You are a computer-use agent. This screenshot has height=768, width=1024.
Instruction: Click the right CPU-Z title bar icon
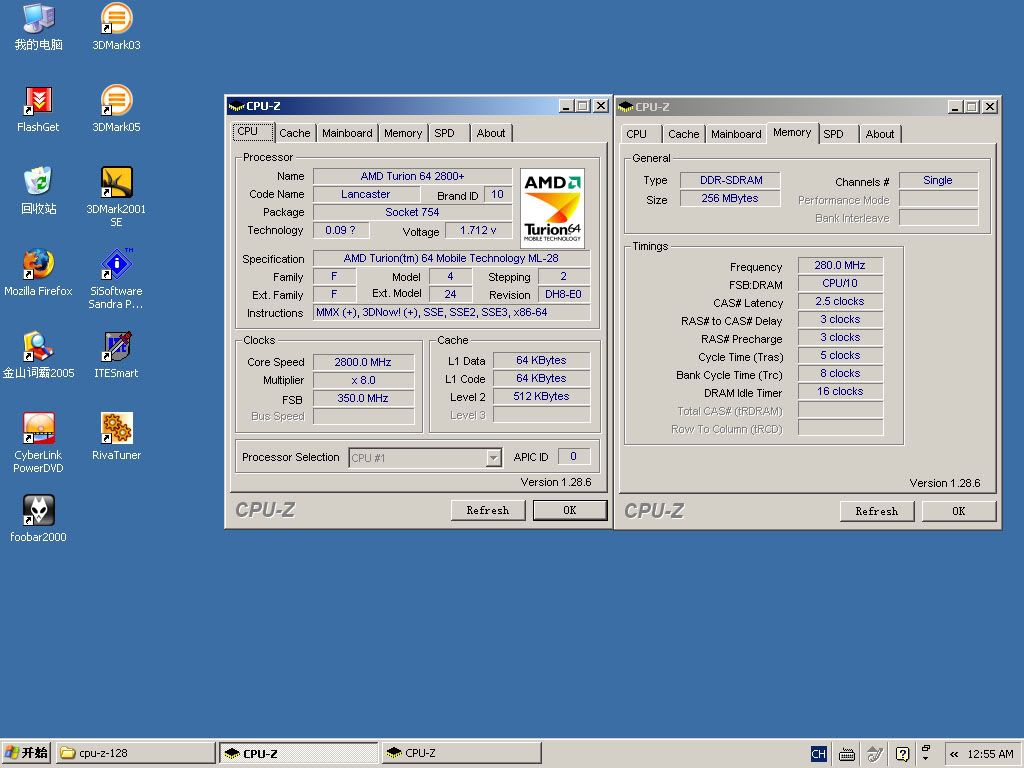(x=626, y=106)
